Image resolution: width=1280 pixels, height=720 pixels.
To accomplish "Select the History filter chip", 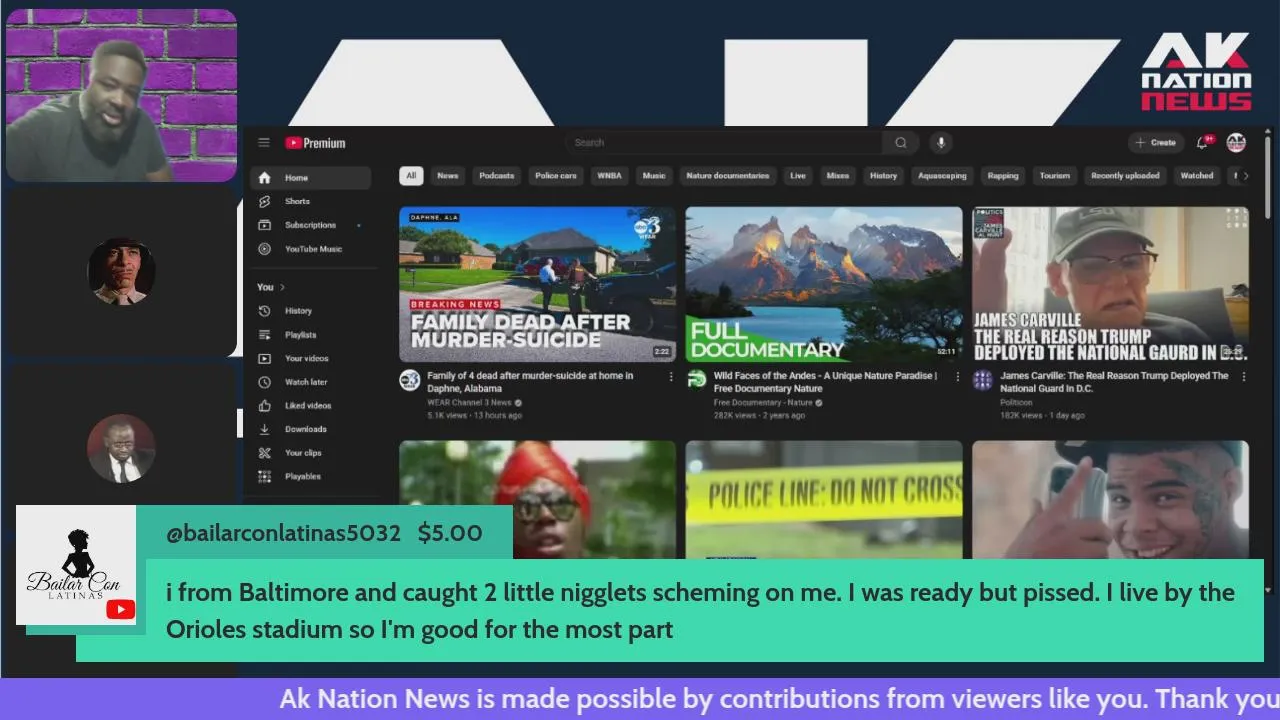I will (x=884, y=176).
